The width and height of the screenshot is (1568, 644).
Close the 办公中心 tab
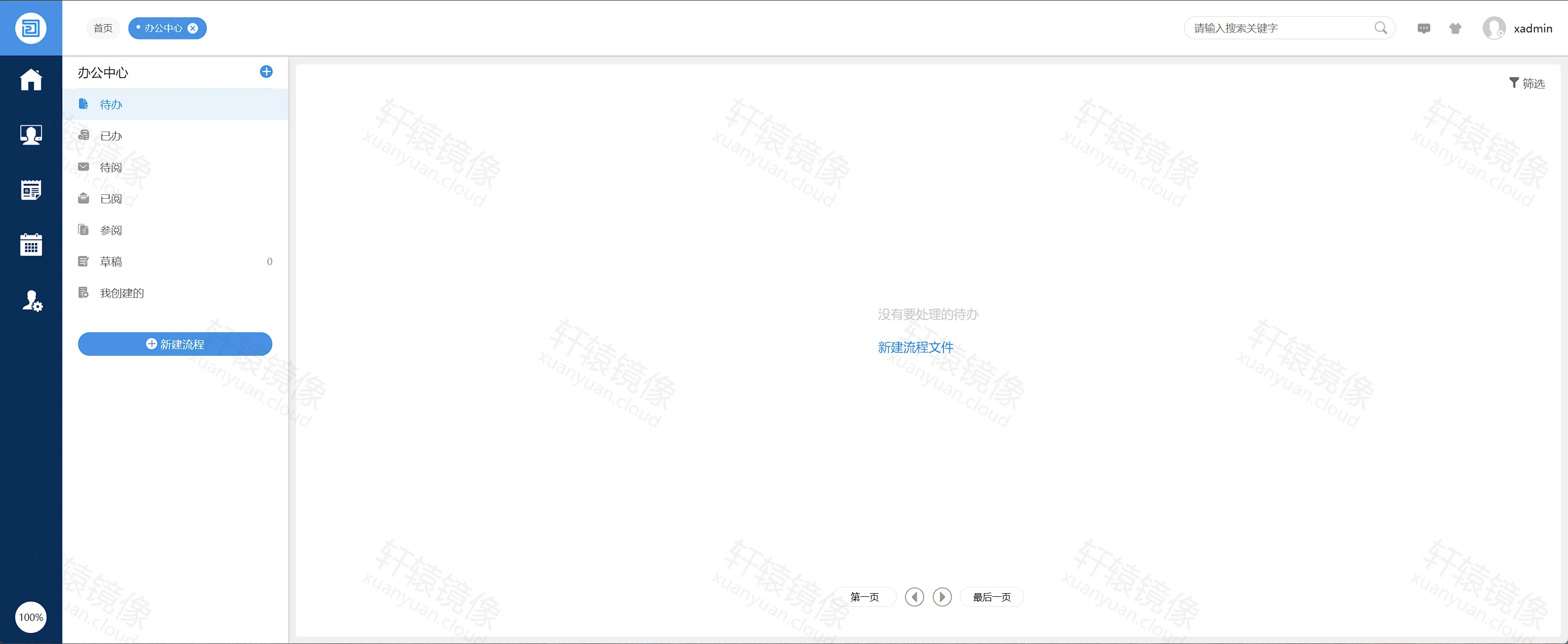point(193,28)
